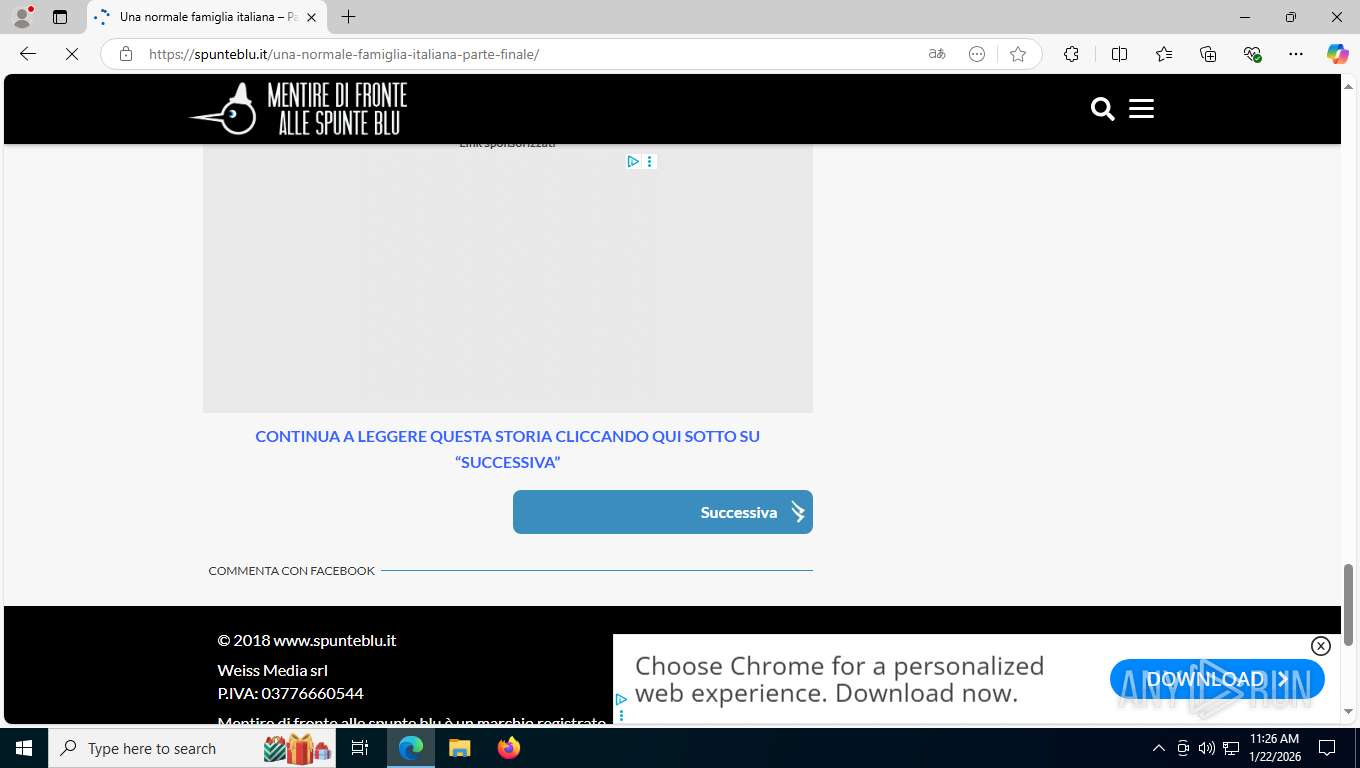
Task: Launch the Copilot sidebar icon
Action: [1337, 54]
